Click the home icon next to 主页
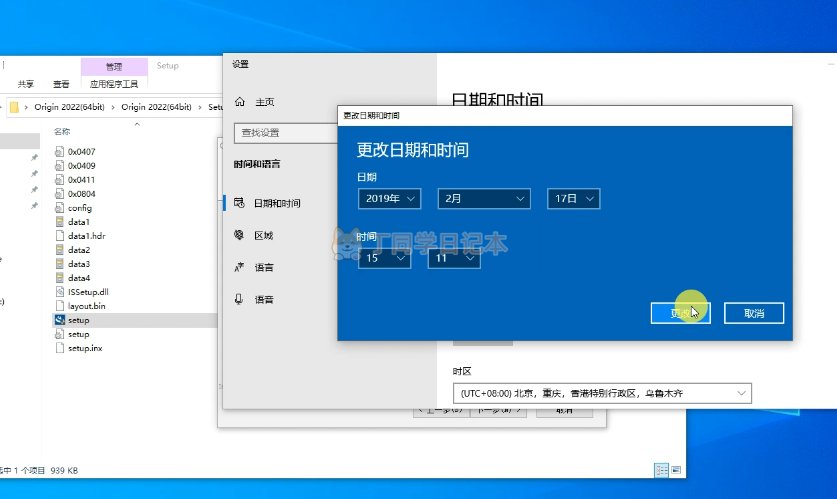Image resolution: width=837 pixels, height=499 pixels. [239, 102]
